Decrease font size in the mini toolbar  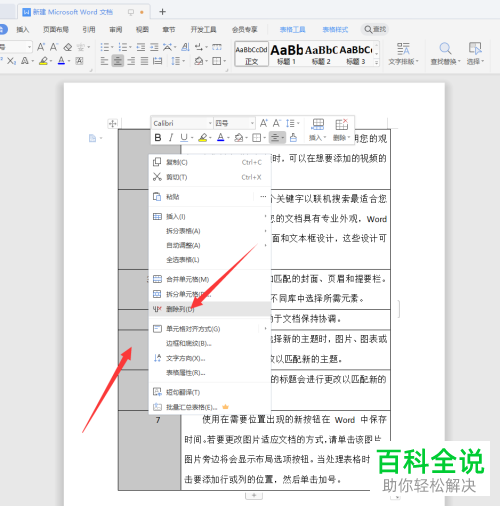[277, 123]
